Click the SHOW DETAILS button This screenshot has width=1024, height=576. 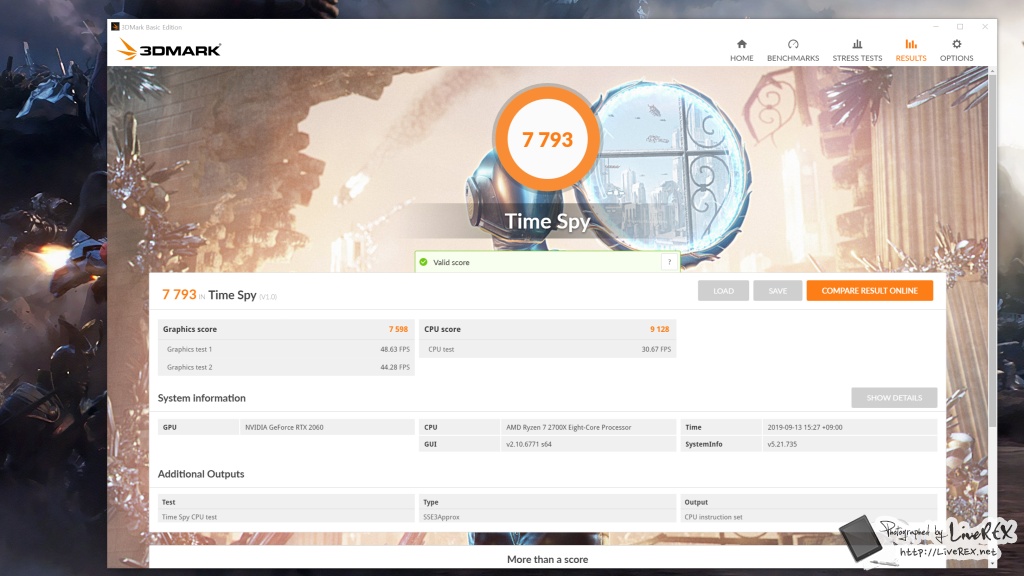pyautogui.click(x=894, y=398)
